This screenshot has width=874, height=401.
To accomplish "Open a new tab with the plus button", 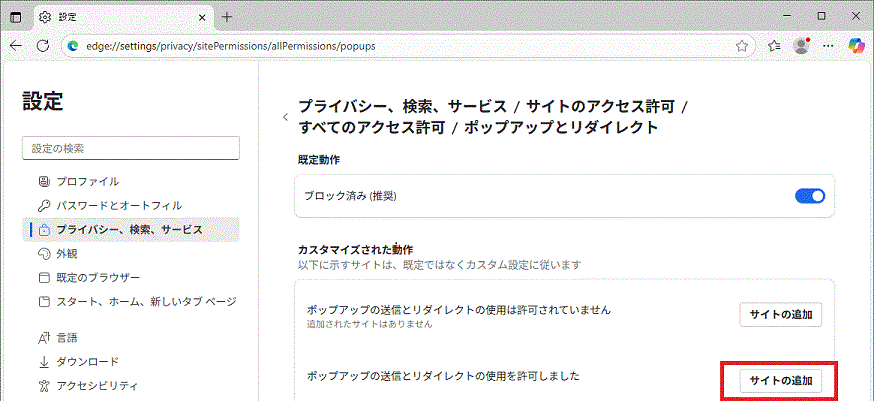I will [x=227, y=17].
